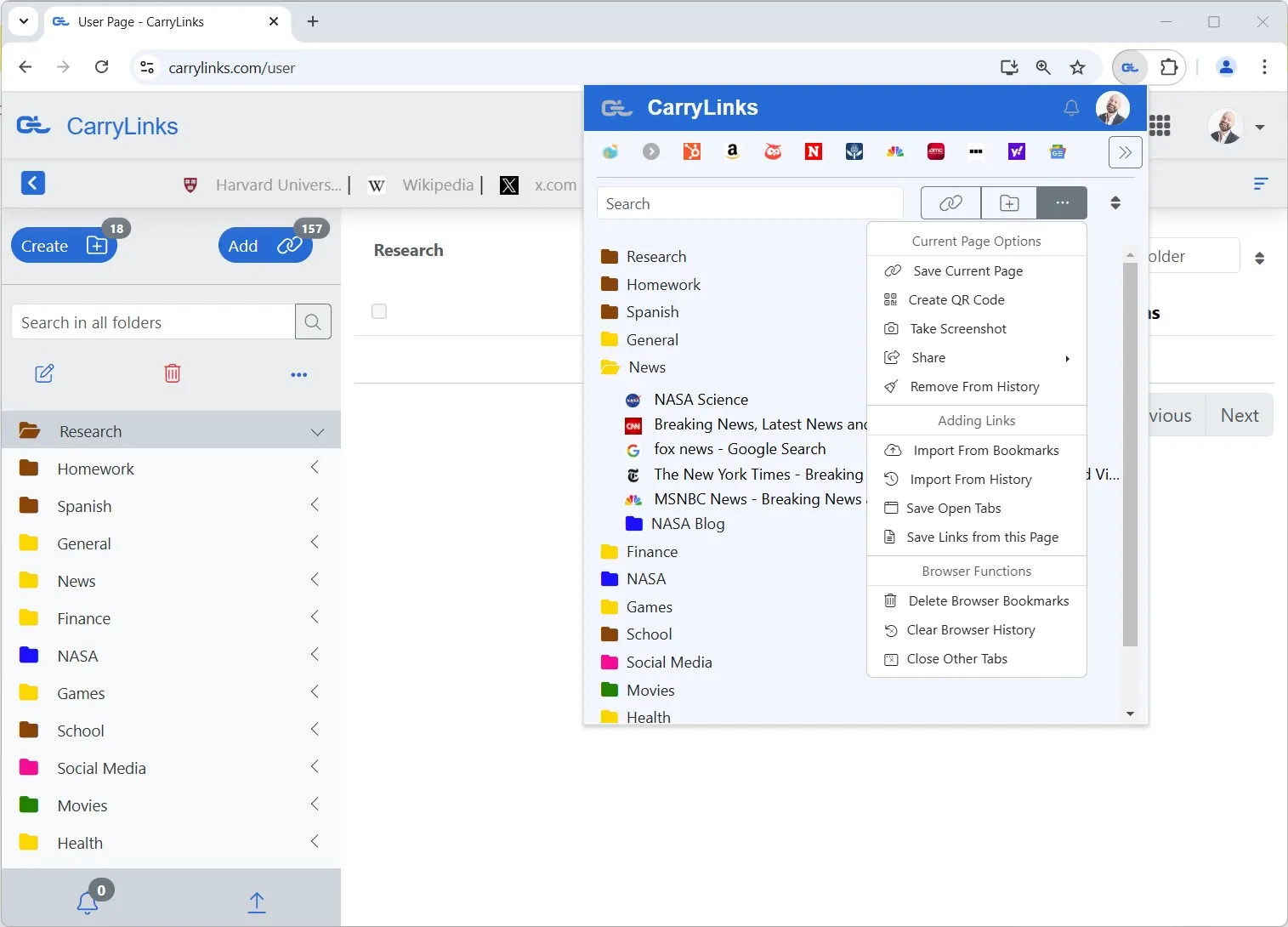This screenshot has height=927, width=1288.
Task: Expand the Homework folder chevron
Action: [314, 468]
